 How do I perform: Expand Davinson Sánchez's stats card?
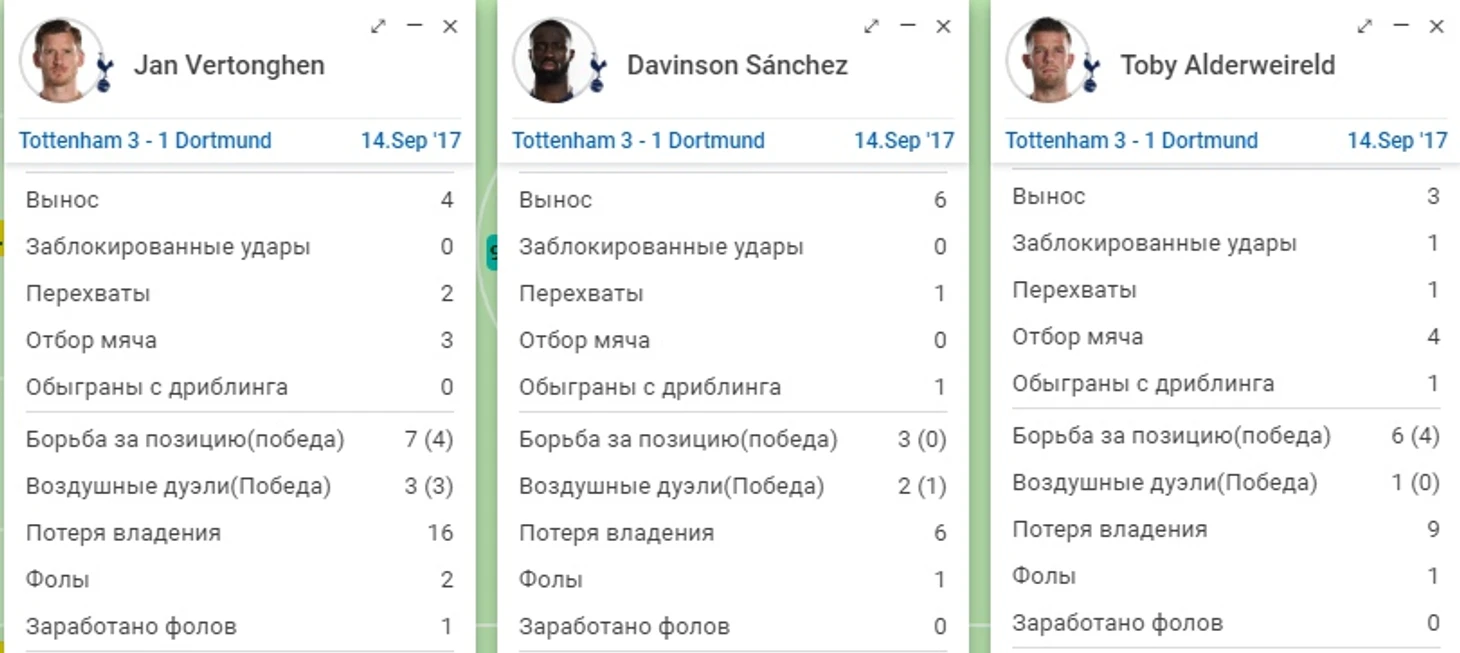point(871,27)
